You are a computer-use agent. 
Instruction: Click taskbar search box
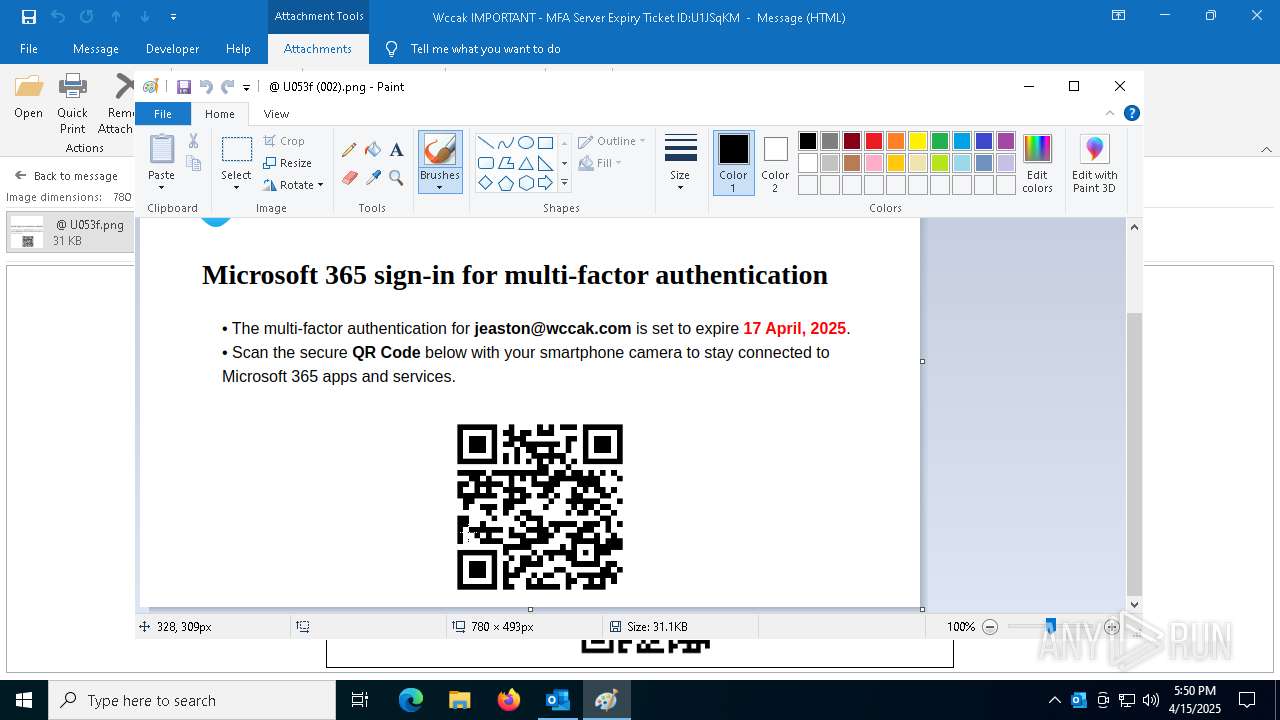[192, 700]
